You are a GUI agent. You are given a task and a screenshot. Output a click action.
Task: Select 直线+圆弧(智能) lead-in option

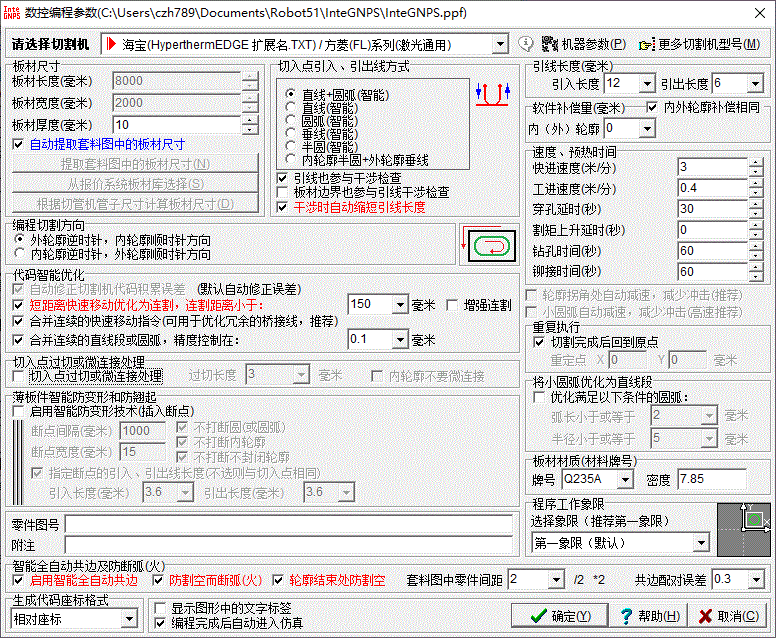340,94
